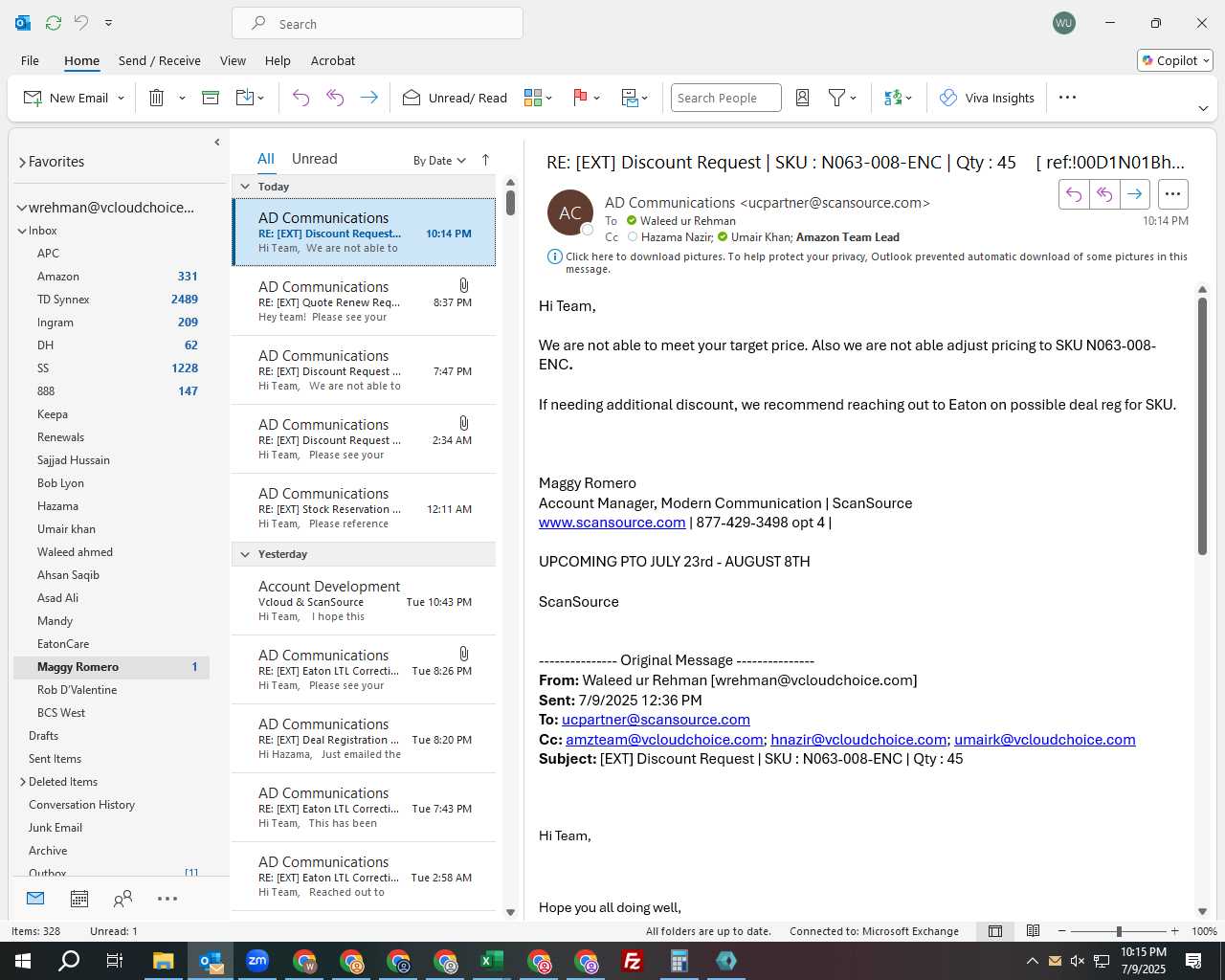Show only Unread messages

point(314,159)
